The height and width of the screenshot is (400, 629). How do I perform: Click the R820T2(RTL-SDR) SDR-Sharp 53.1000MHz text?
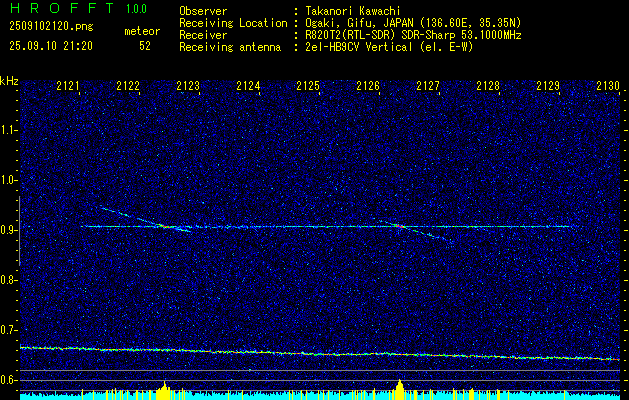point(413,35)
